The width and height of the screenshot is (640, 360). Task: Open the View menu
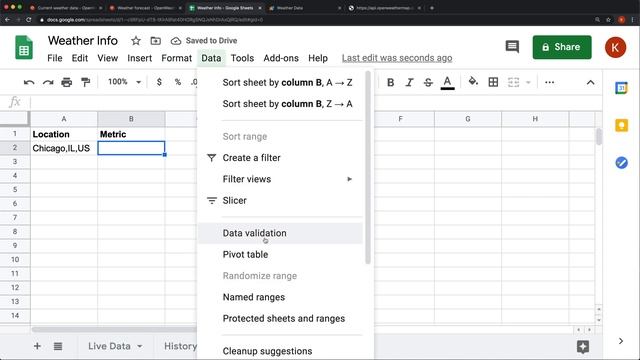tap(107, 58)
